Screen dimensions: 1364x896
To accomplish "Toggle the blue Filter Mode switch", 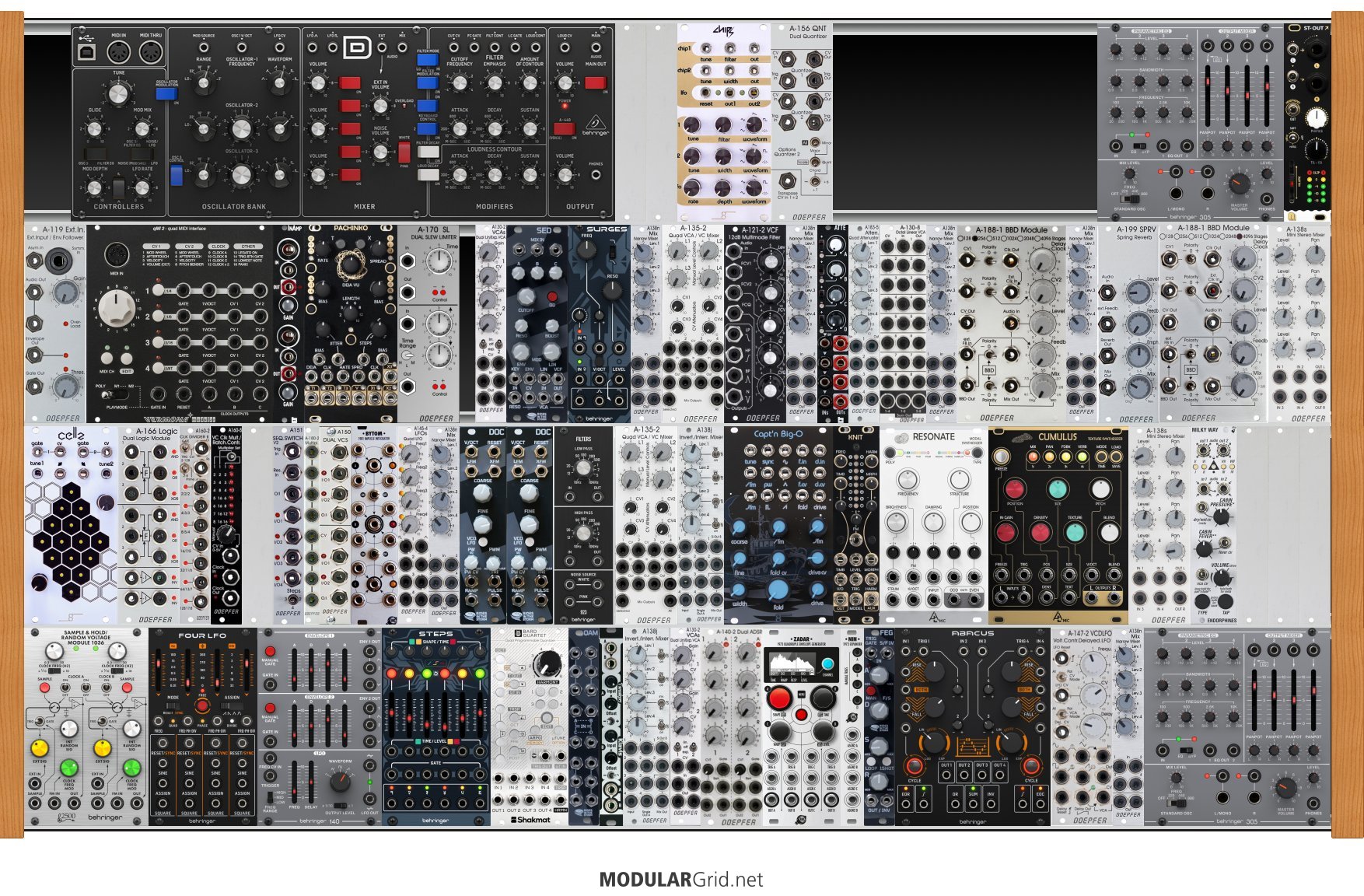I will click(x=427, y=61).
